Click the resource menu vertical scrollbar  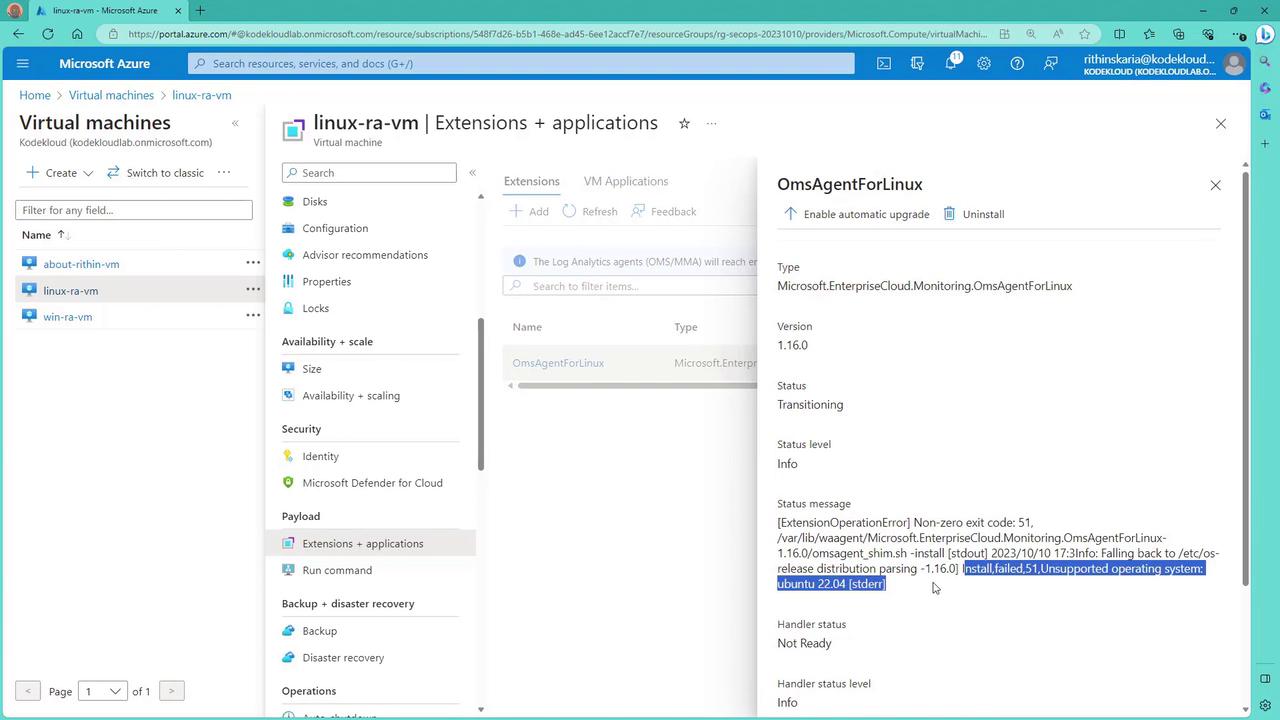tap(481, 394)
